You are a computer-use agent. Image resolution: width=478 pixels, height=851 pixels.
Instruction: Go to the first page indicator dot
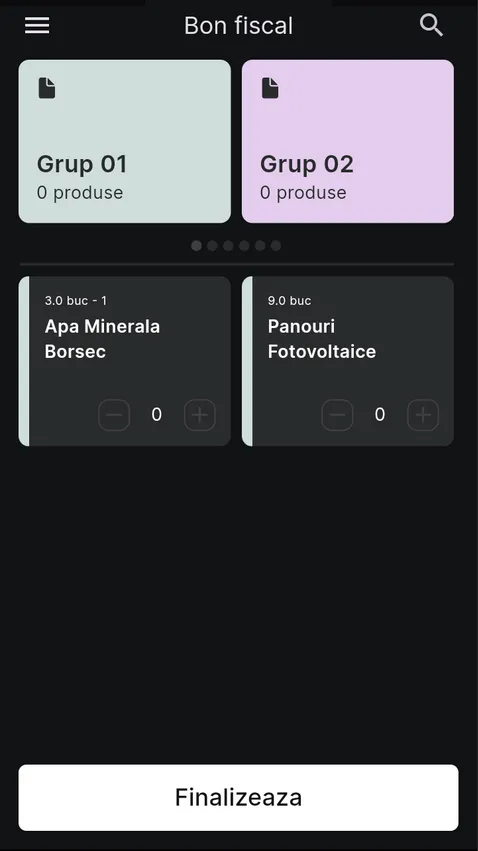point(196,246)
